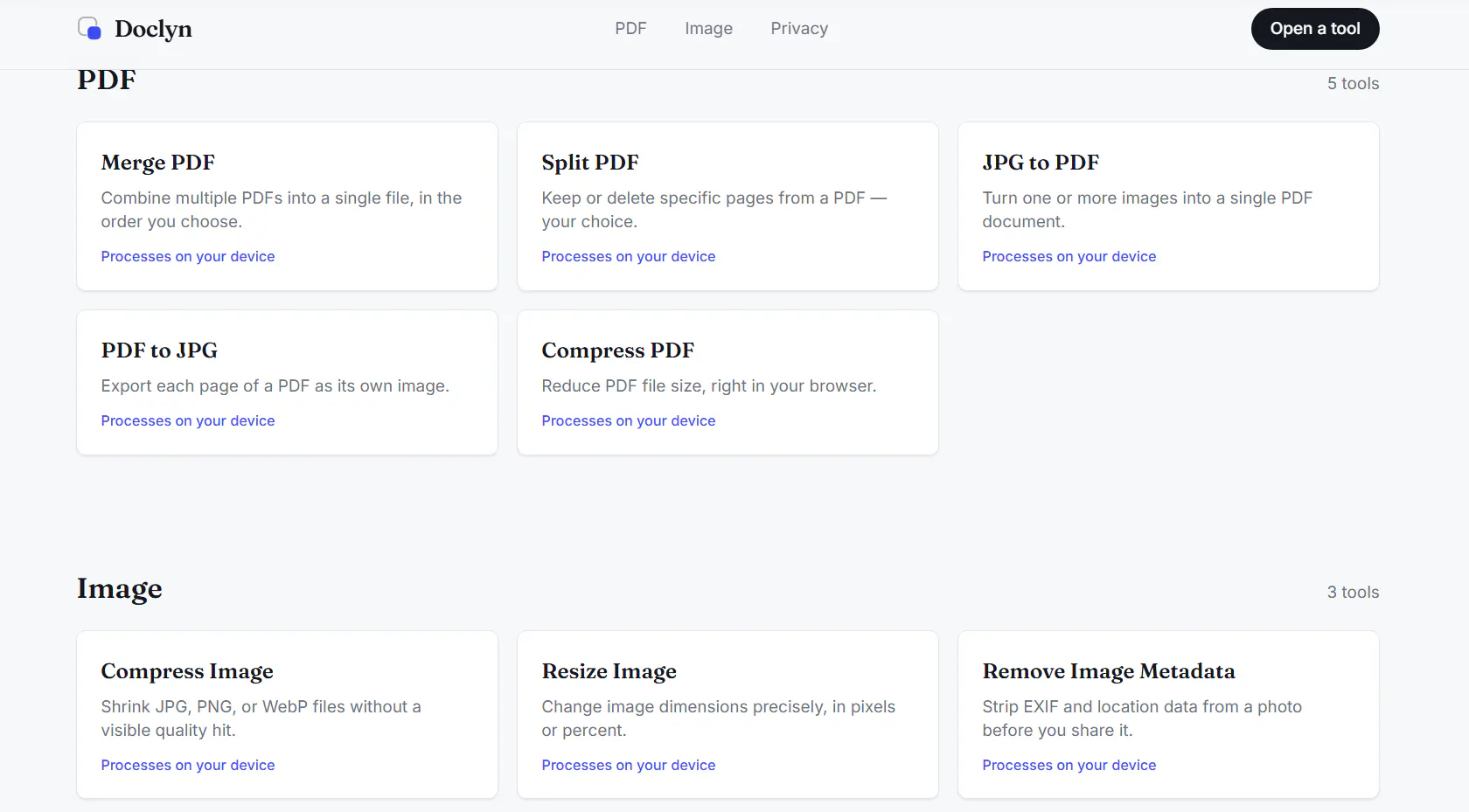This screenshot has height=812, width=1469.
Task: Open the Doclyn home wordmark
Action: click(x=153, y=29)
